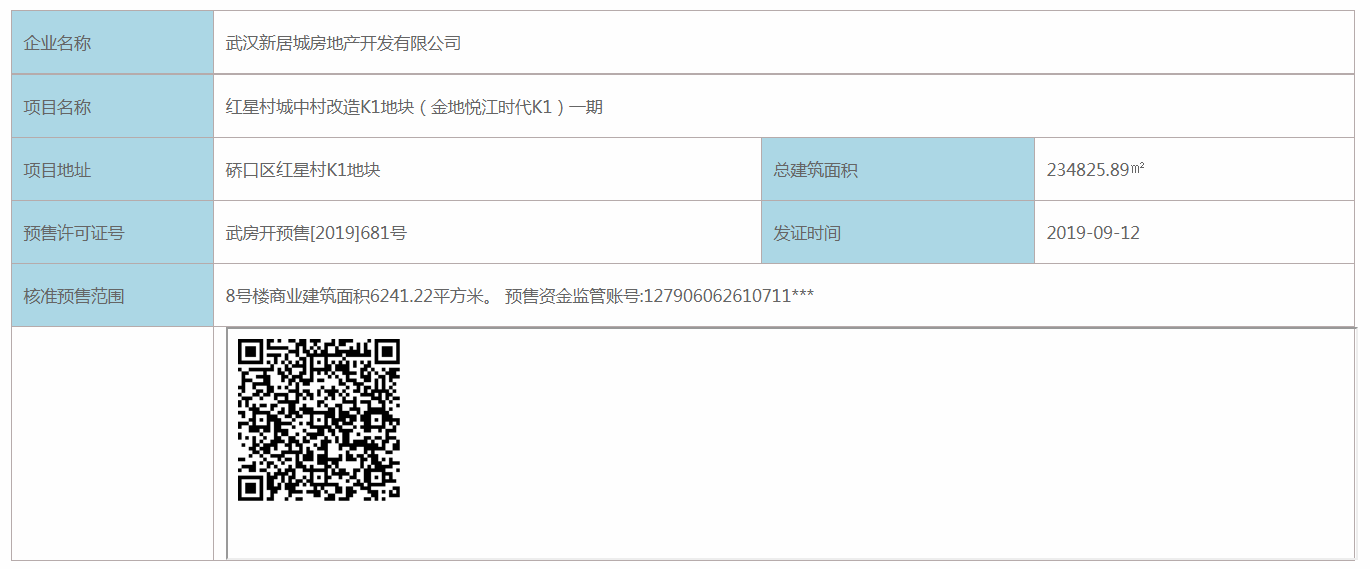Click the supervision account number 127906062610711***
Screen dimensions: 1370x569
click(729, 296)
